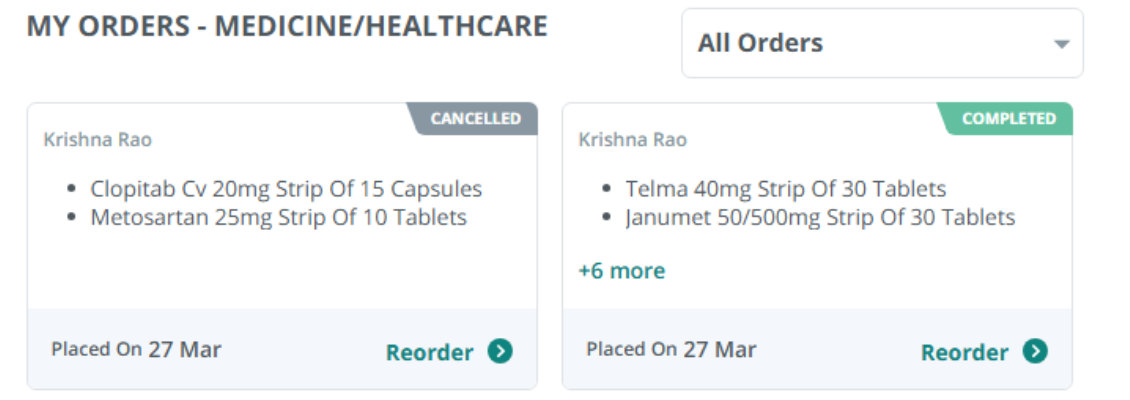The height and width of the screenshot is (400, 1130).
Task: Open the All Orders filter dropdown
Action: click(x=881, y=43)
